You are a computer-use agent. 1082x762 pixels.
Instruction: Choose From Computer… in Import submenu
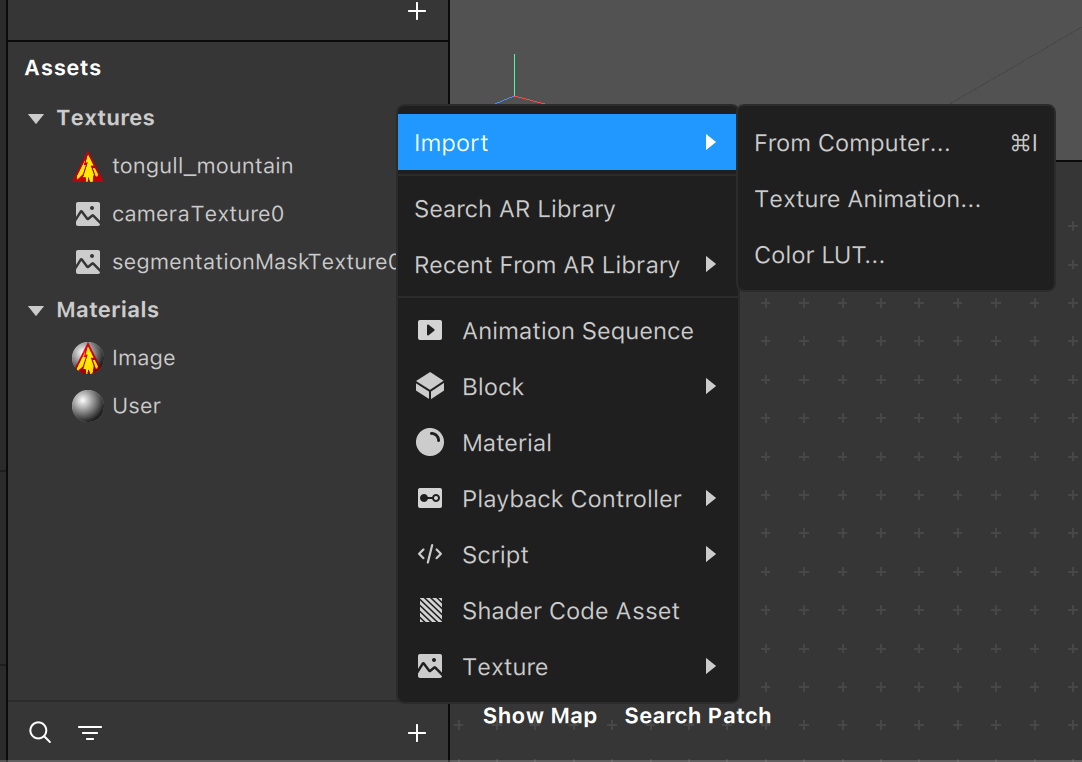[852, 143]
